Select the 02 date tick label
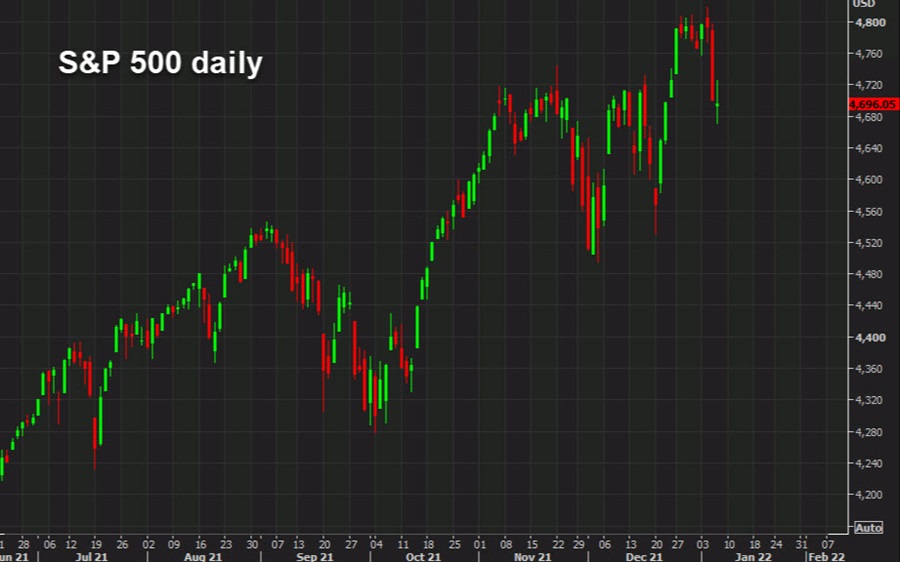Image resolution: width=900 pixels, height=562 pixels. 148,544
